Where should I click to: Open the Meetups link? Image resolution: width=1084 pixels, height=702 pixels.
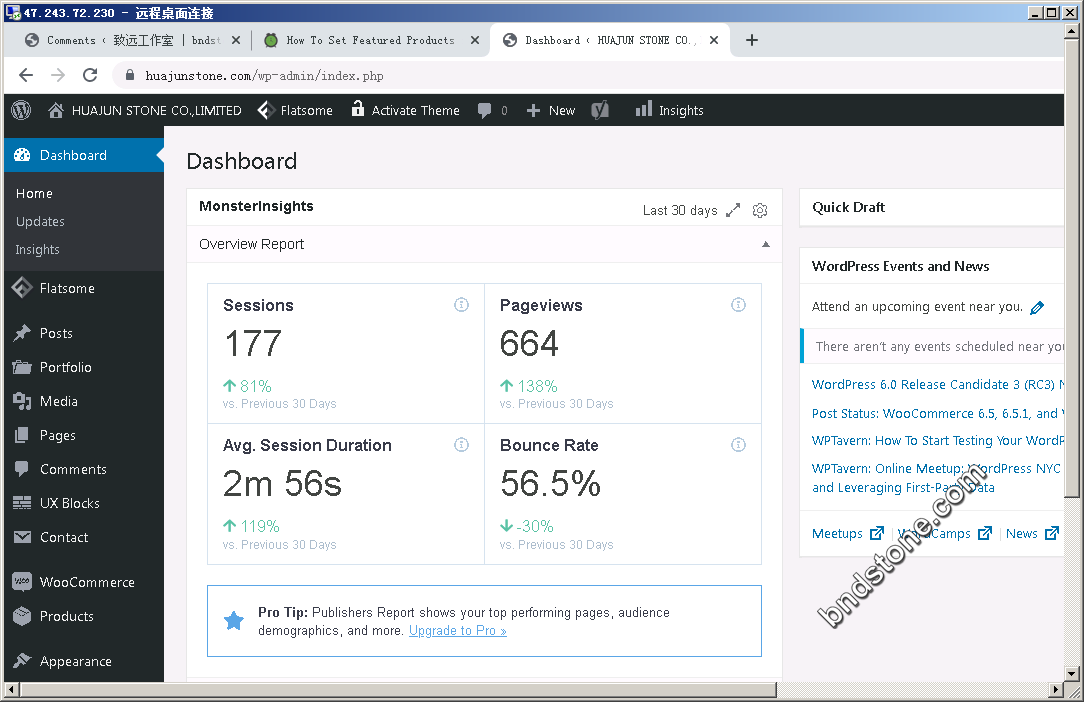848,533
